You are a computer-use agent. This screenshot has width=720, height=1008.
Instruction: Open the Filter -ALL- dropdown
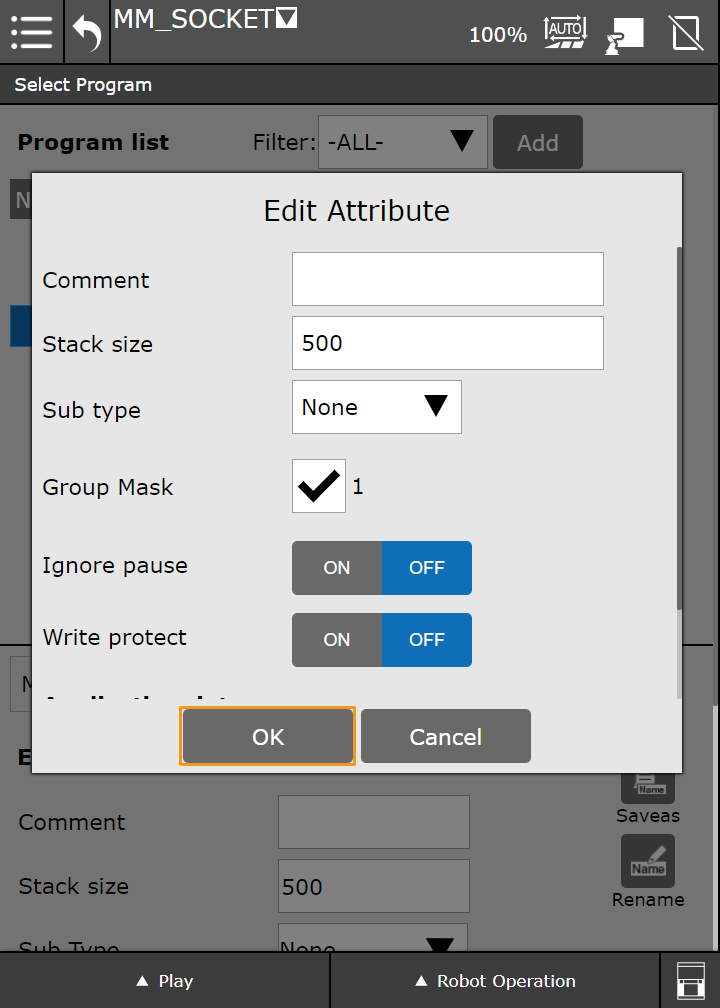402,142
